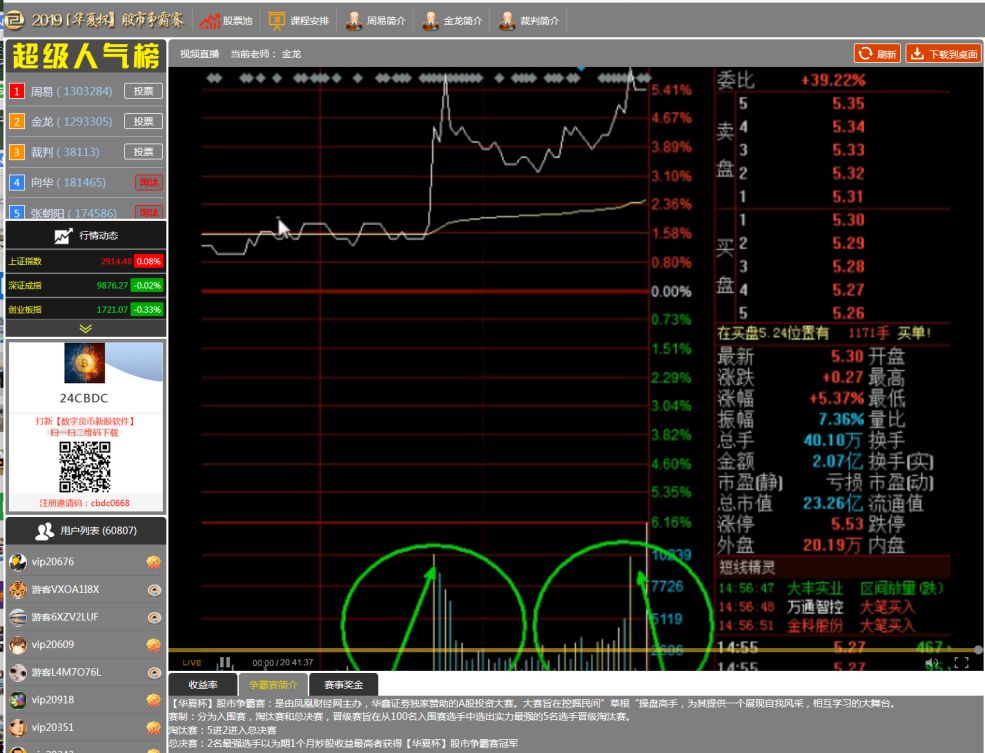Vote for 金龙 using 投票 button
Screen dimensions: 985x753
tap(143, 121)
